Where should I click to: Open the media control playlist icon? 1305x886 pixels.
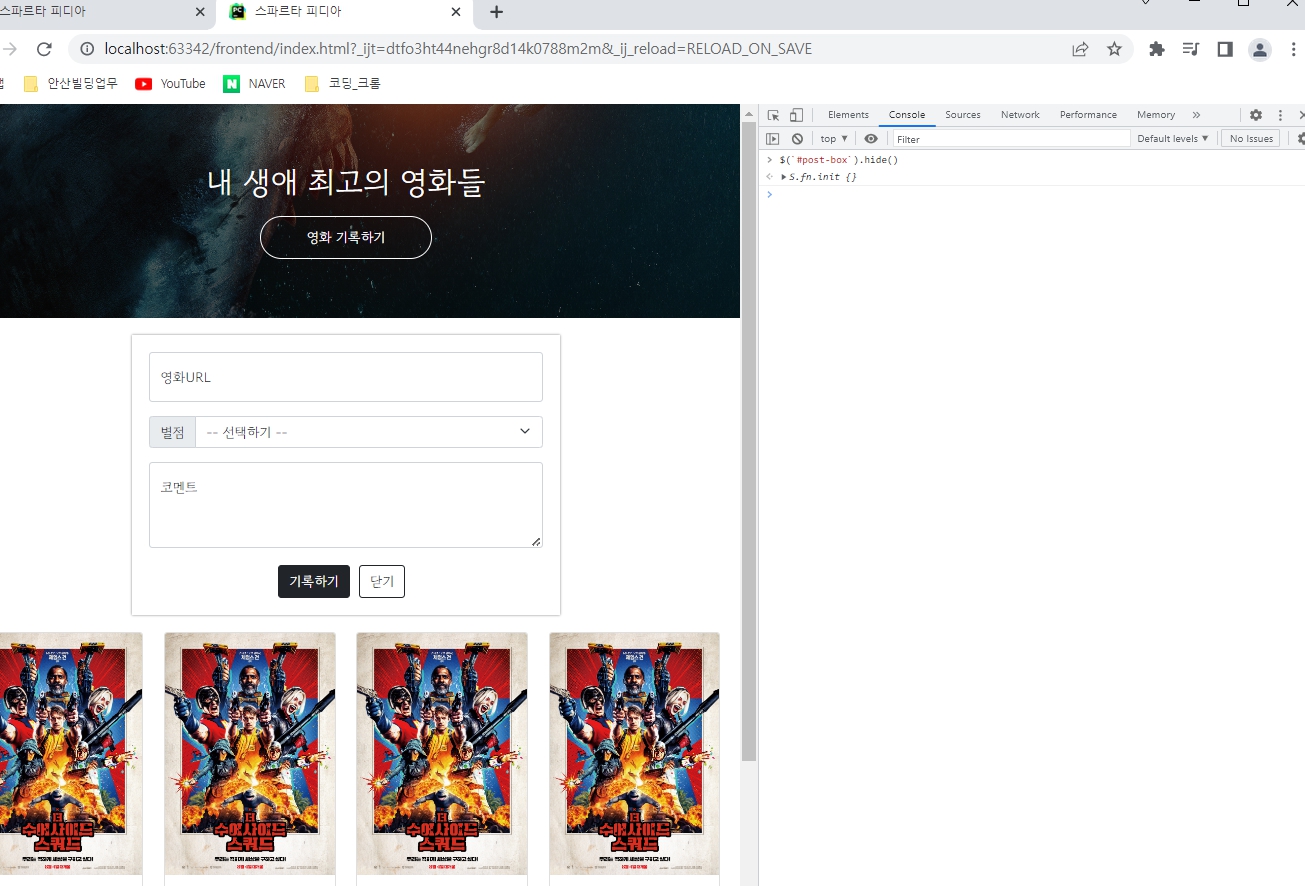pyautogui.click(x=1190, y=49)
